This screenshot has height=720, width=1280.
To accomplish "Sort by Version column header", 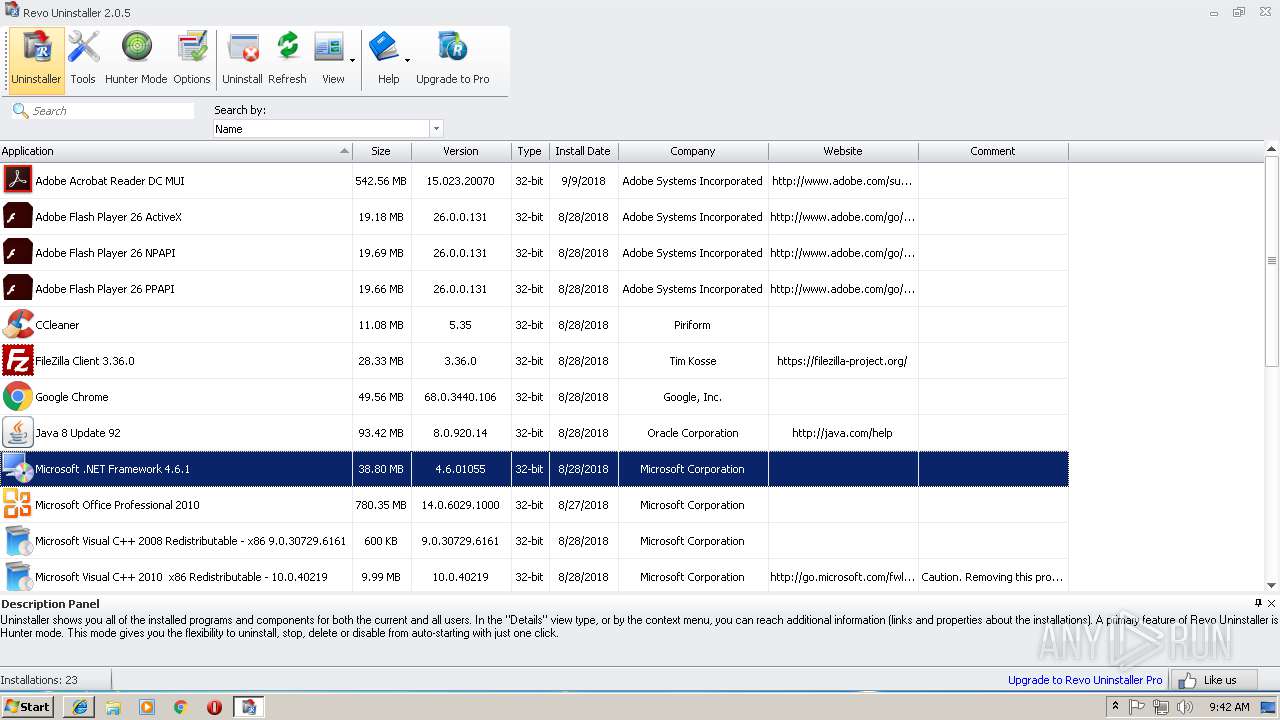I will coord(461,151).
